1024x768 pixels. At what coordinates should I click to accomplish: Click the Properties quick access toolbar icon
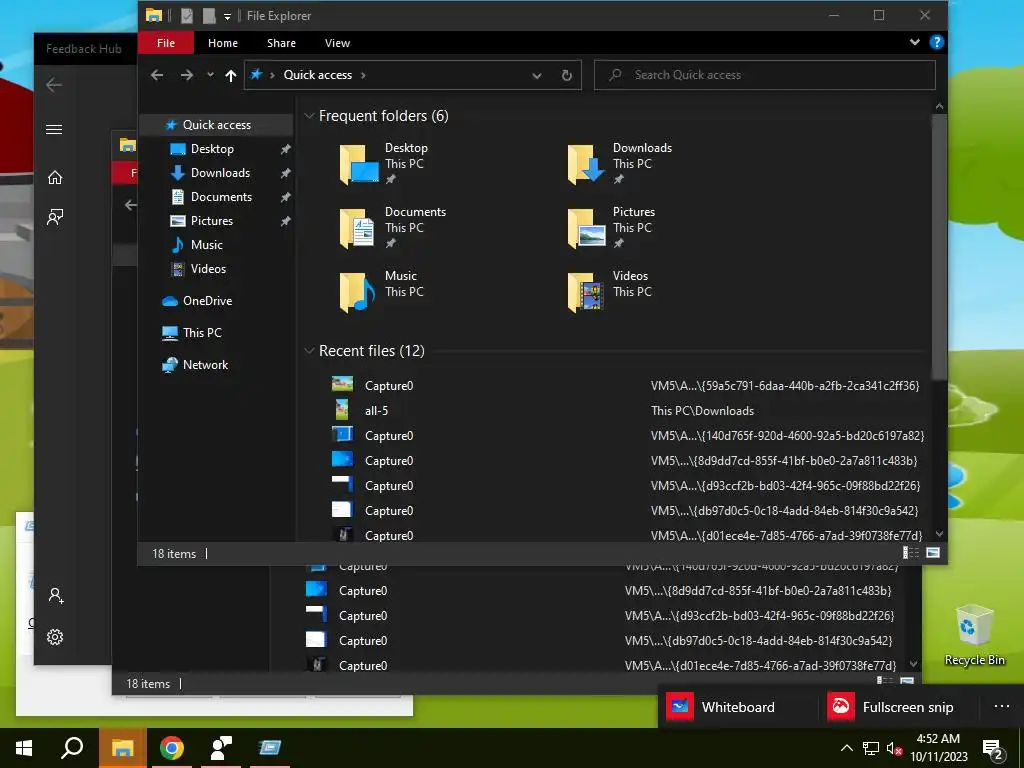[187, 16]
